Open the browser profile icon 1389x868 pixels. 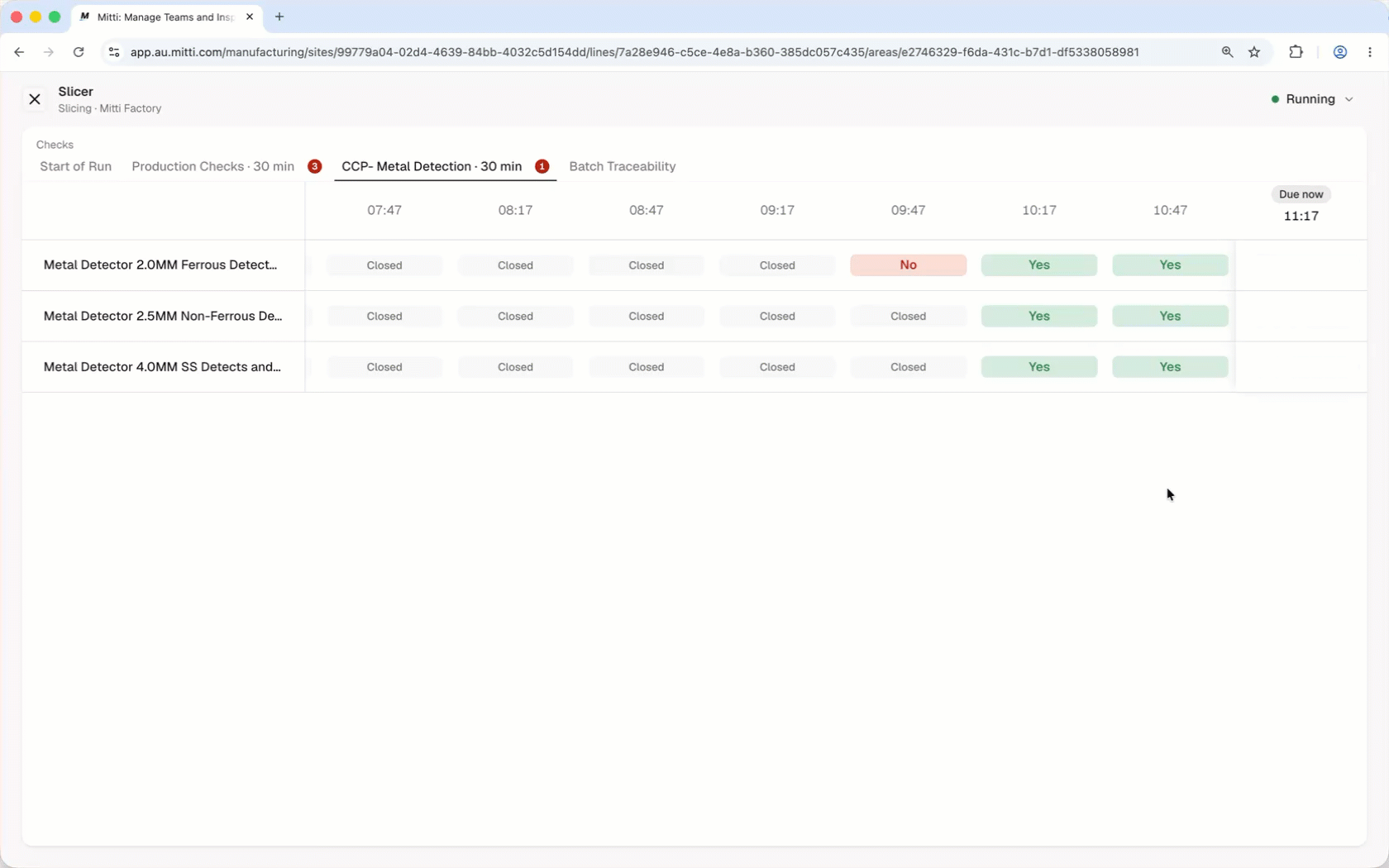1340,52
